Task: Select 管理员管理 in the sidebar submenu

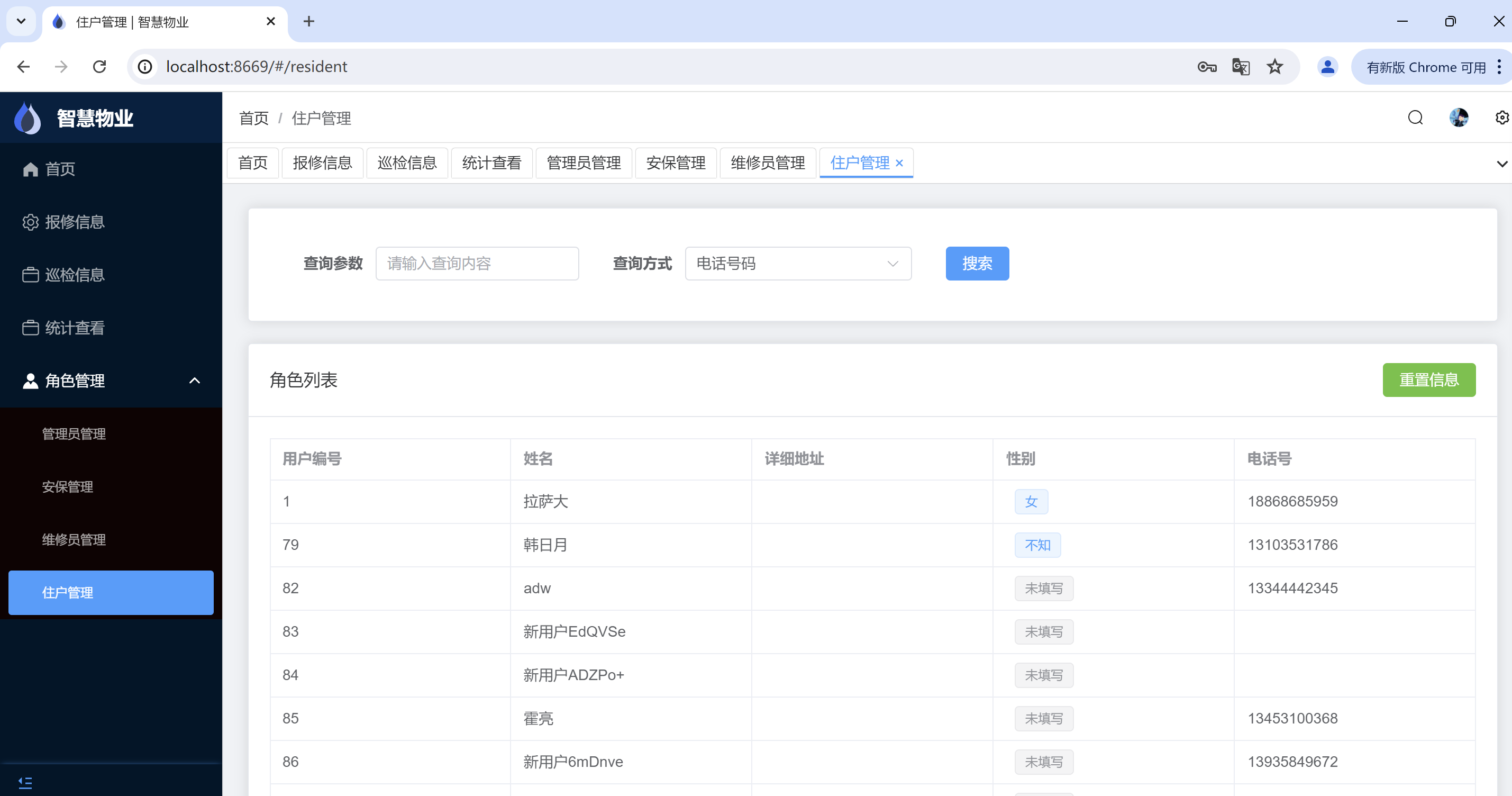Action: point(111,434)
